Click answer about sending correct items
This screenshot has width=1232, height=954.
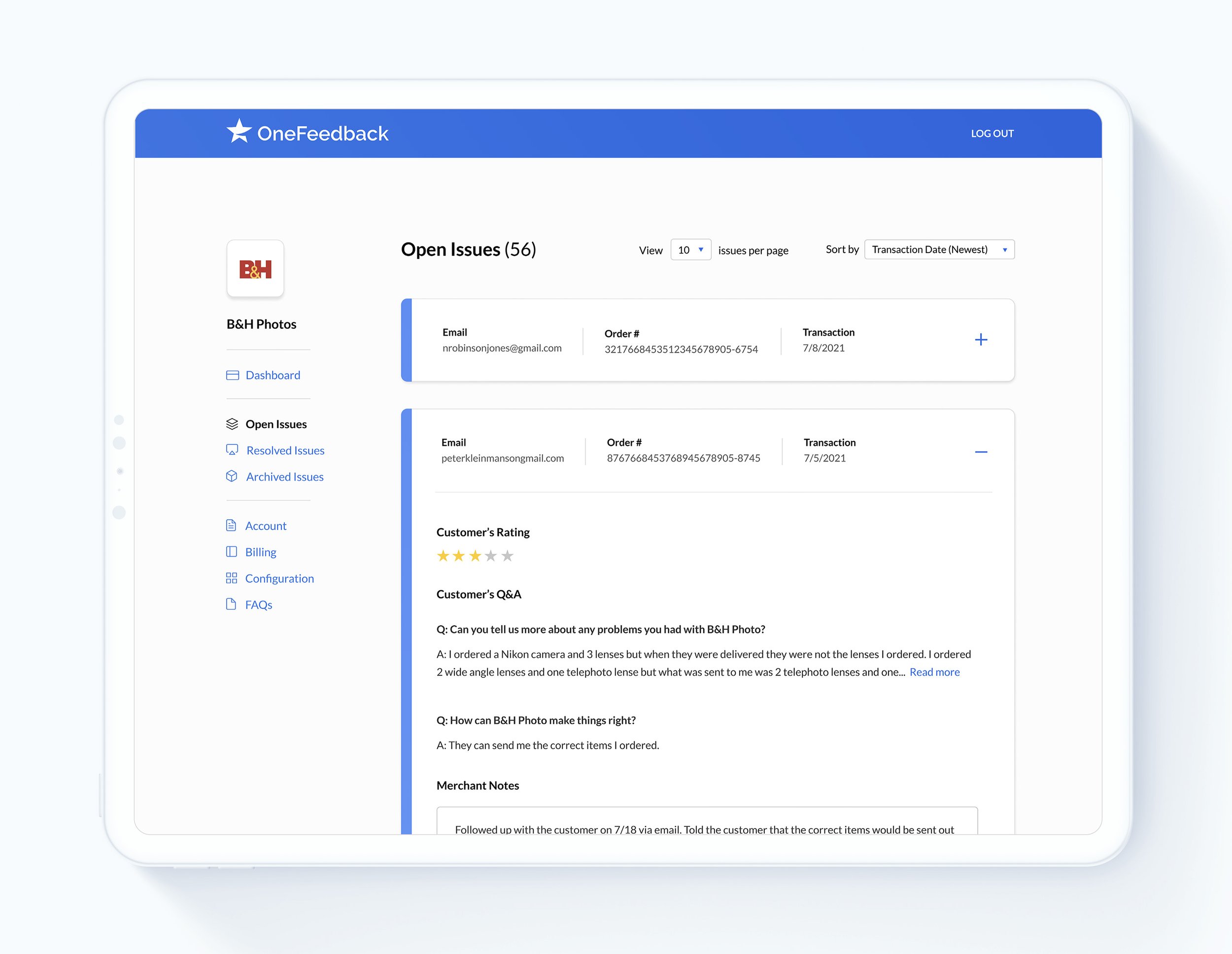point(548,745)
